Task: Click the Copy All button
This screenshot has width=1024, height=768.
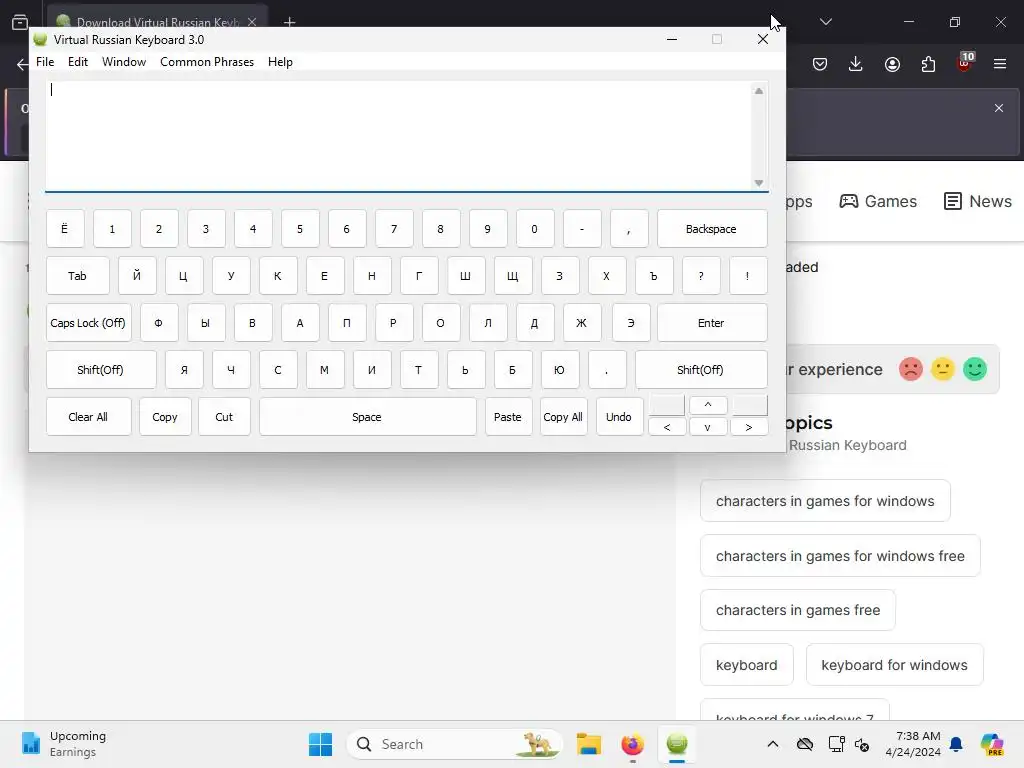Action: point(563,417)
